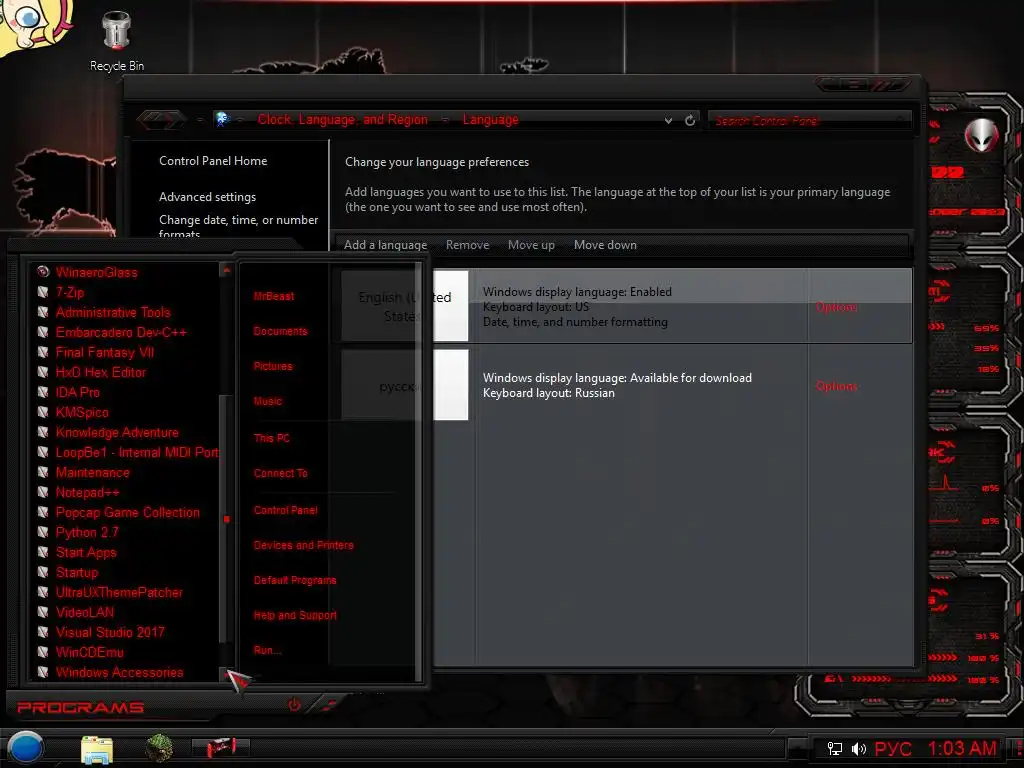The height and width of the screenshot is (768, 1024).
Task: Open This PC from the Start menu
Action: [x=272, y=438]
